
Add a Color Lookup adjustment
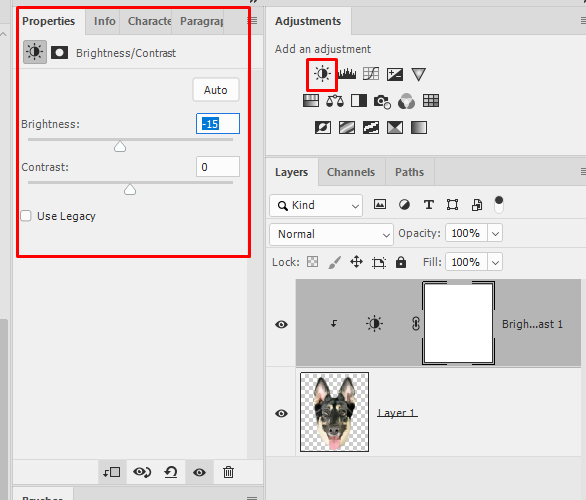(431, 101)
